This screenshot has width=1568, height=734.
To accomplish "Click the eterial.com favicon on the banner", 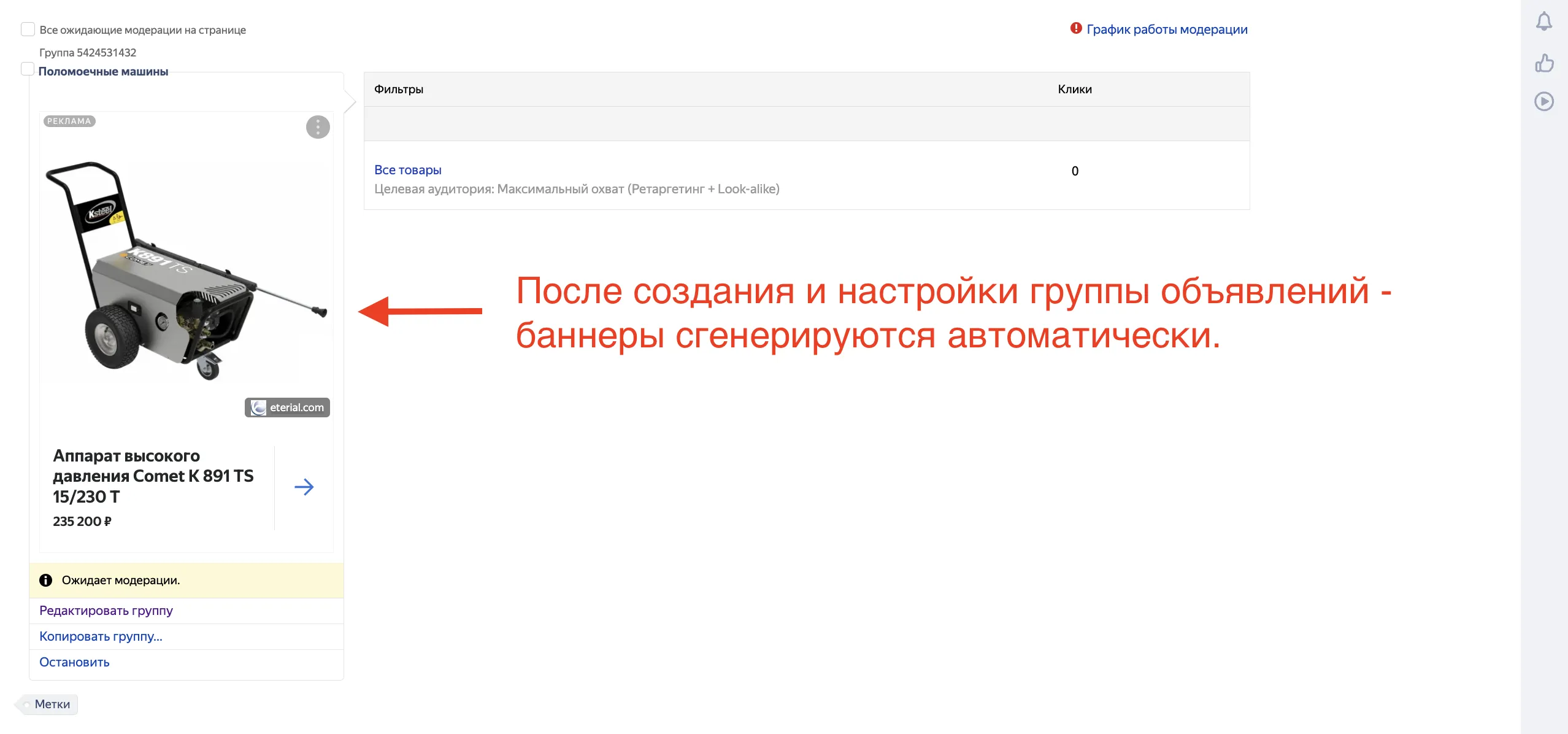I will 257,407.
